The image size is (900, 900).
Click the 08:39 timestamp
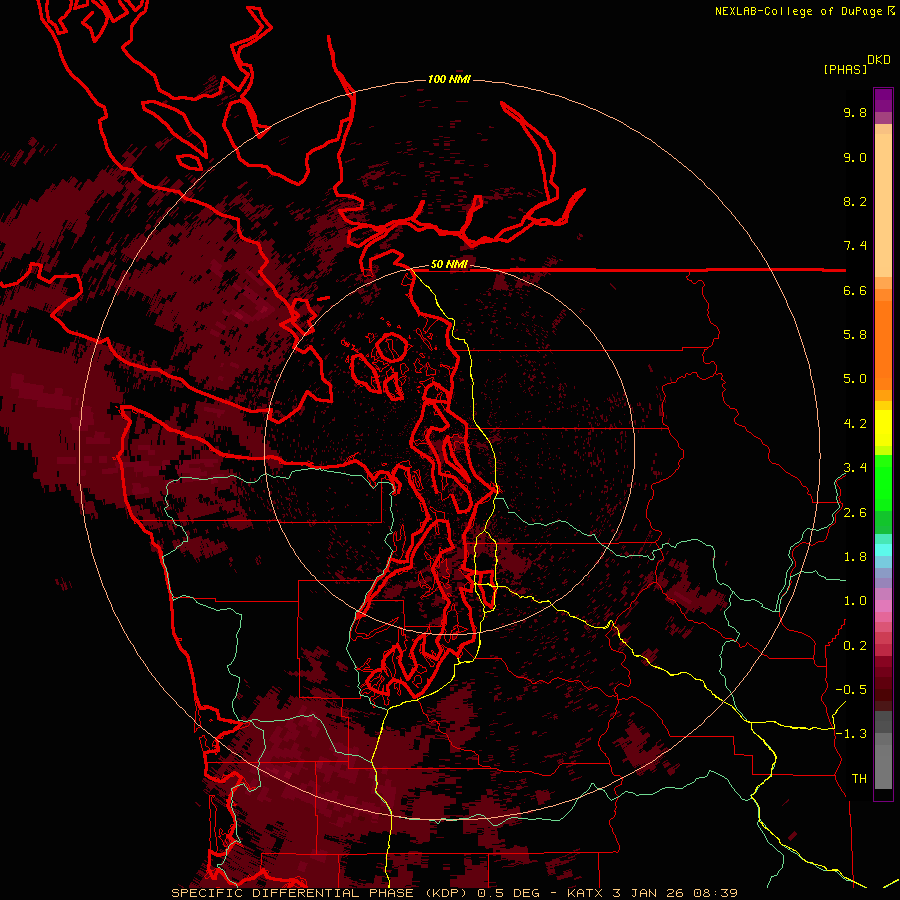pyautogui.click(x=715, y=893)
